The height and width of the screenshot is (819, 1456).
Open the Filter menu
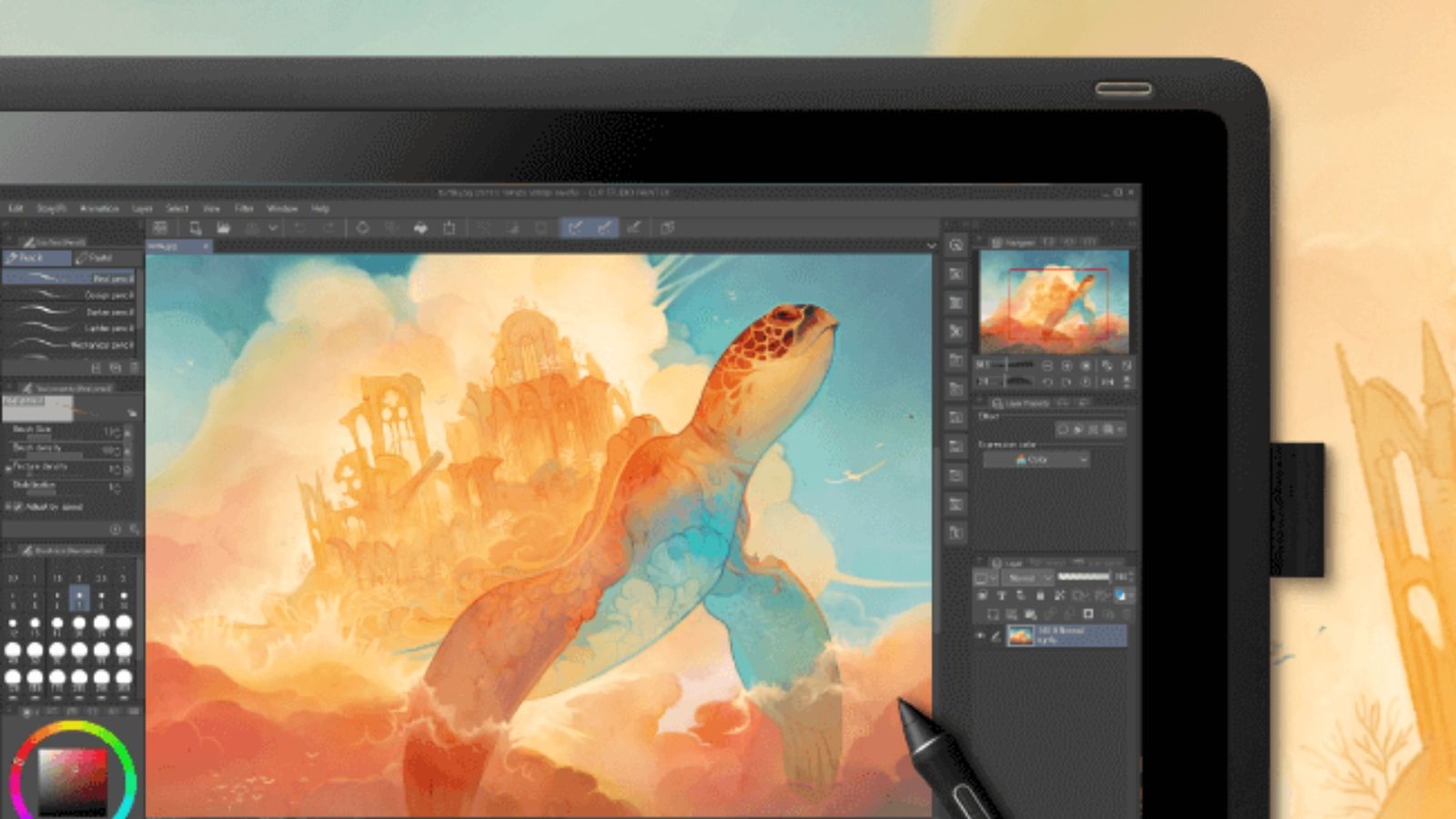click(244, 208)
